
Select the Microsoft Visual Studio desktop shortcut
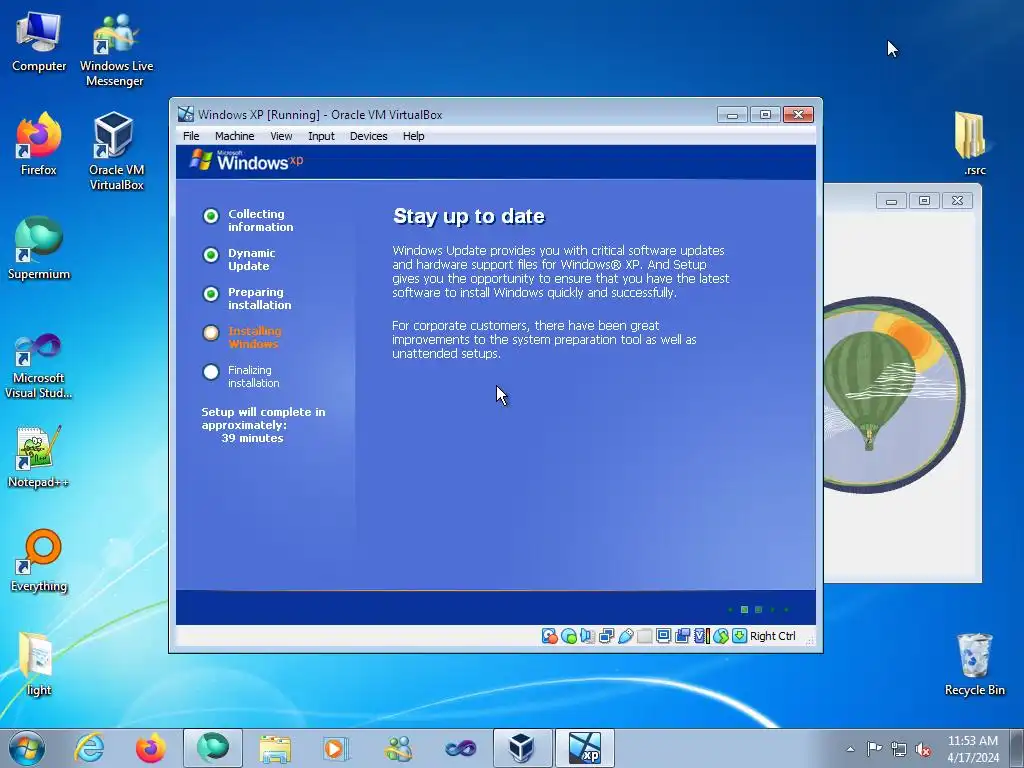[39, 366]
